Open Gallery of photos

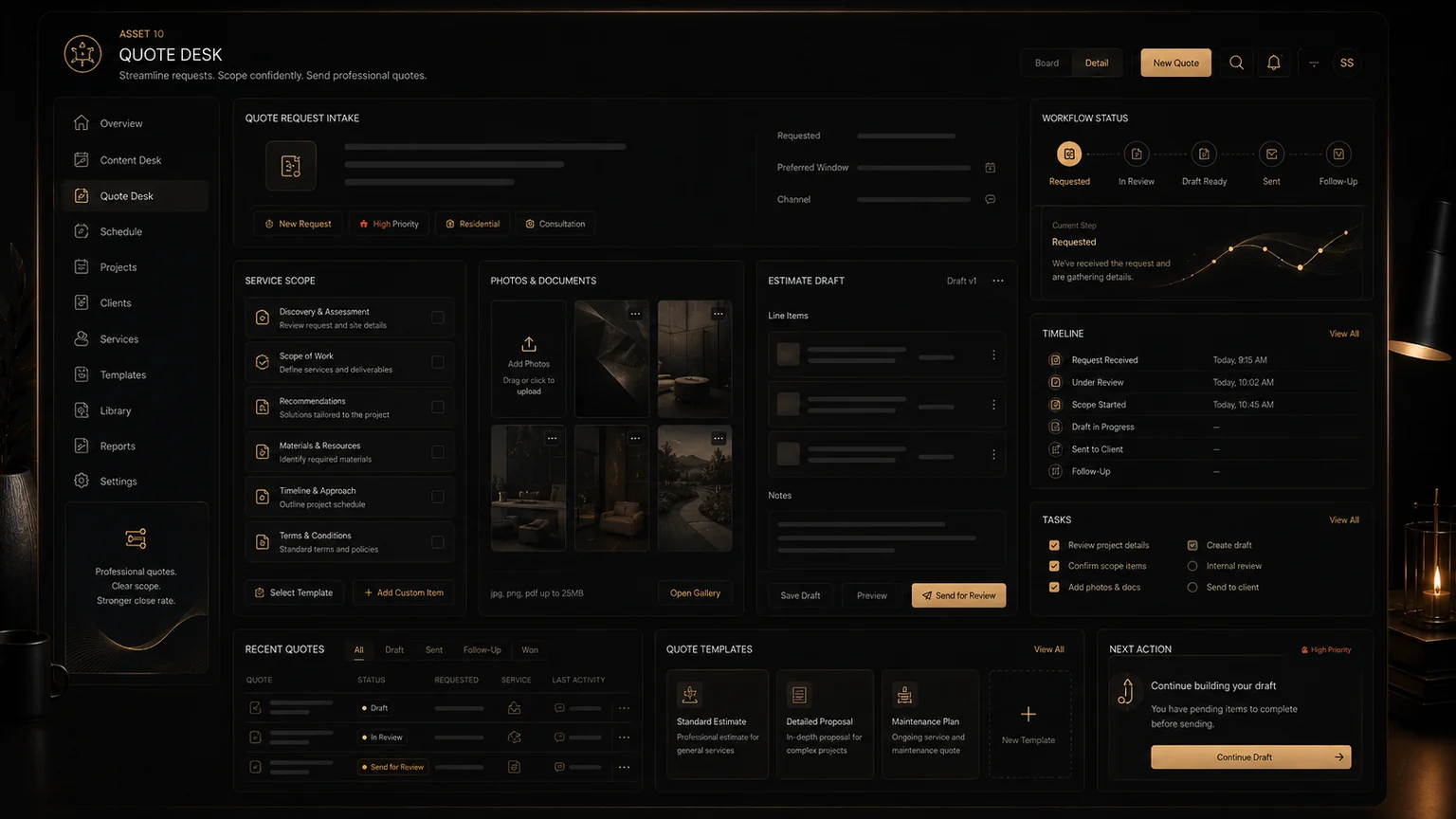pyautogui.click(x=695, y=593)
